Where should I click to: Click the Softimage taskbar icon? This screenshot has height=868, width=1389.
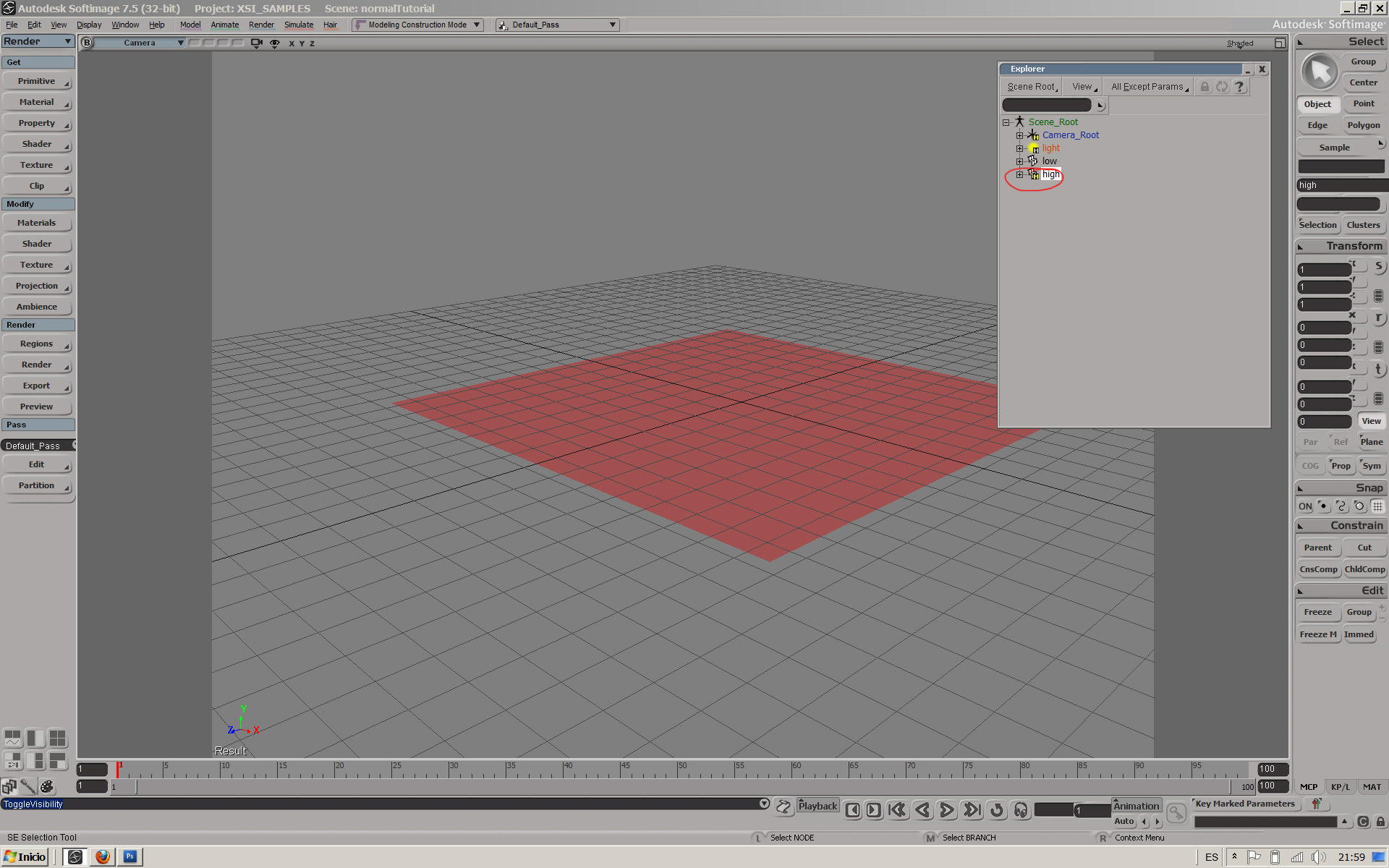[x=75, y=857]
